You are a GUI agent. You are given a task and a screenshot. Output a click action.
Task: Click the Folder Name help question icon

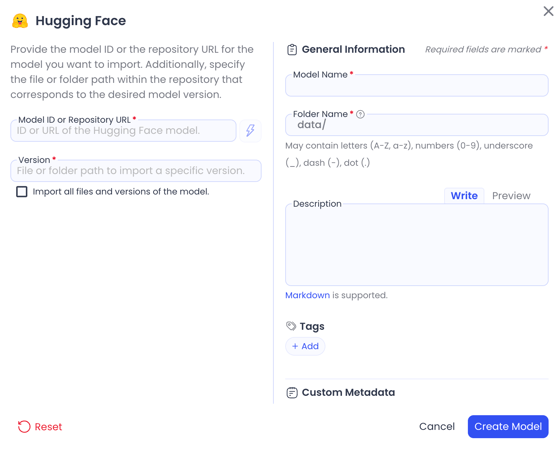[360, 114]
